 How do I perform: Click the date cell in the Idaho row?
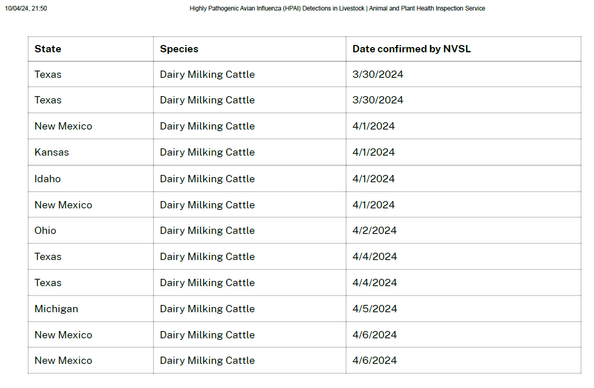(463, 178)
